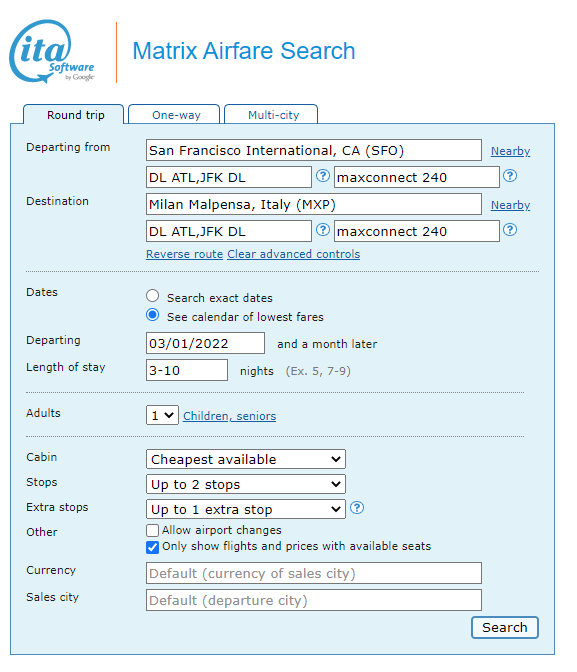Enable Allow airport changes checkbox

click(152, 531)
